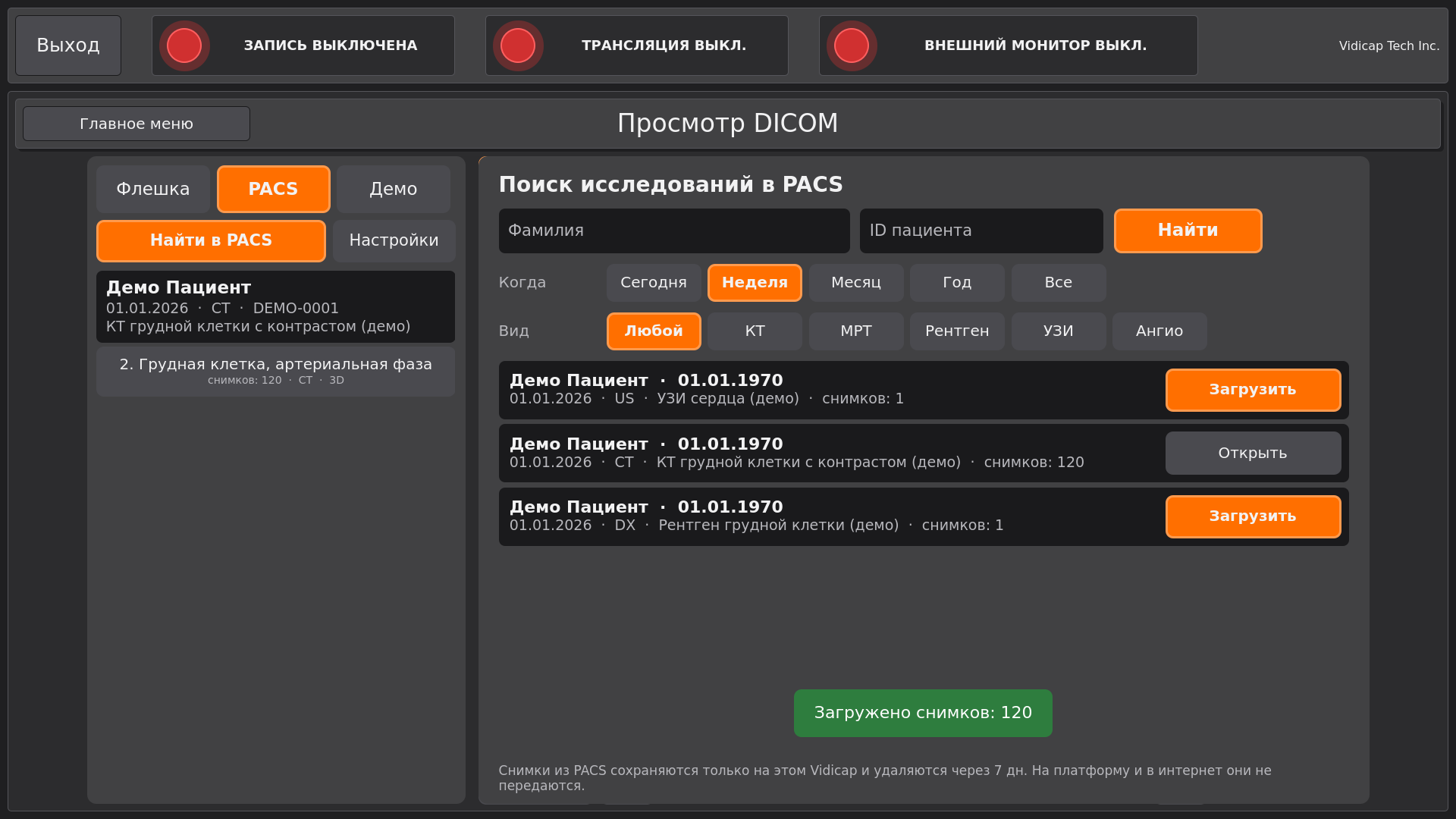
Task: Set period filter to Сегодня
Action: coord(654,283)
